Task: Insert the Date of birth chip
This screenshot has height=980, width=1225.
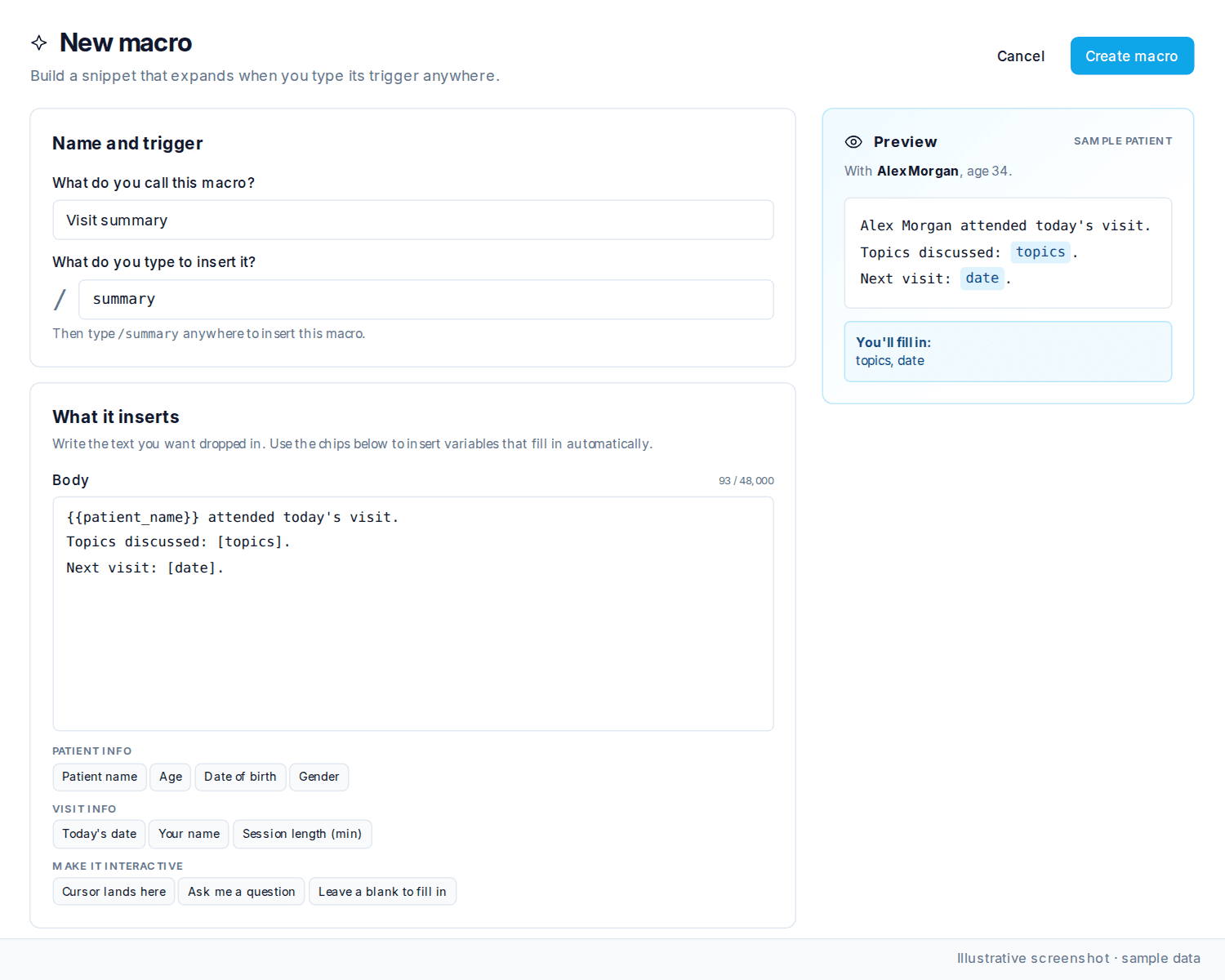Action: click(240, 777)
